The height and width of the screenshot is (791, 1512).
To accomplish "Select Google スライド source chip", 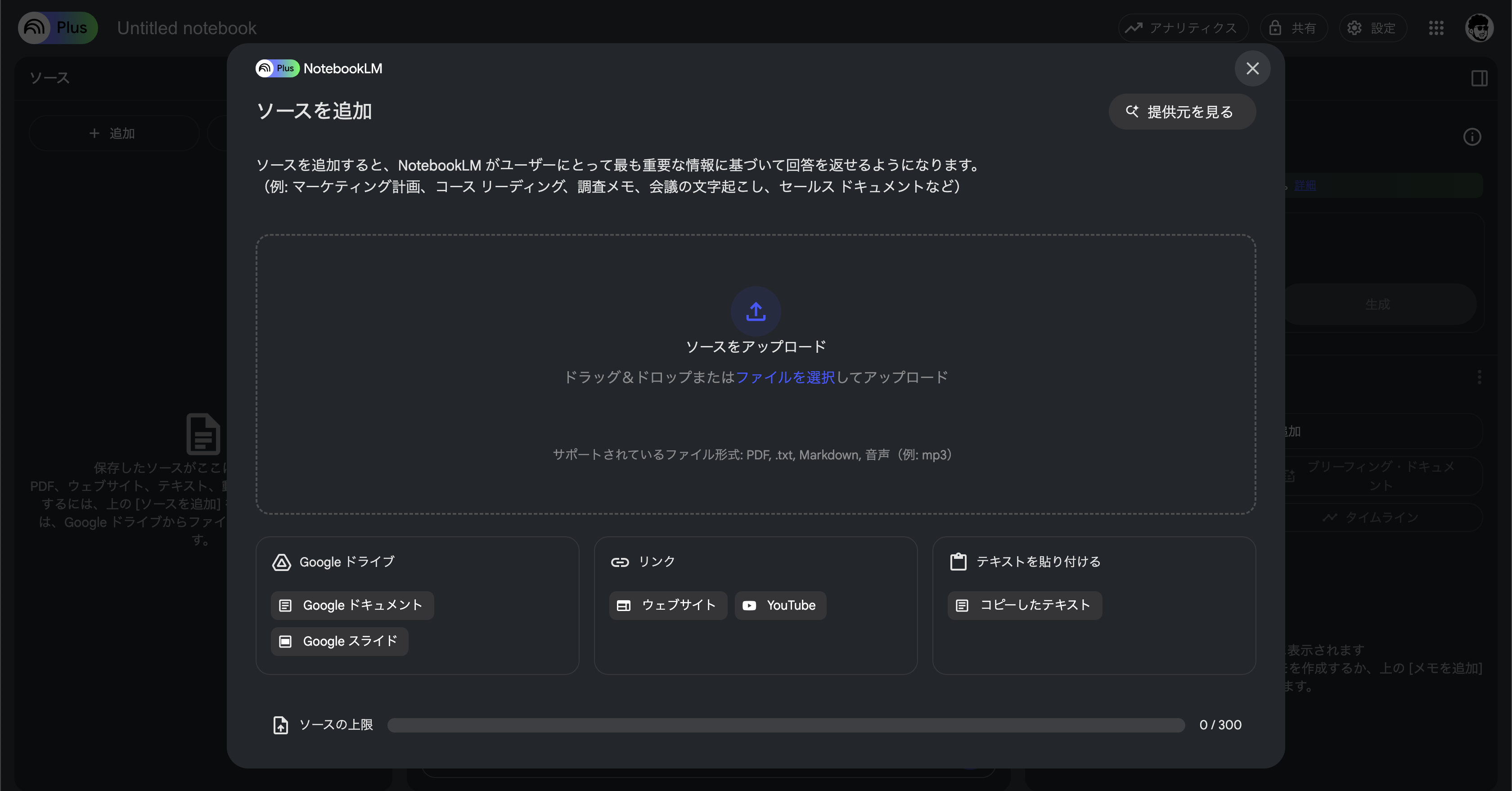I will coord(339,641).
